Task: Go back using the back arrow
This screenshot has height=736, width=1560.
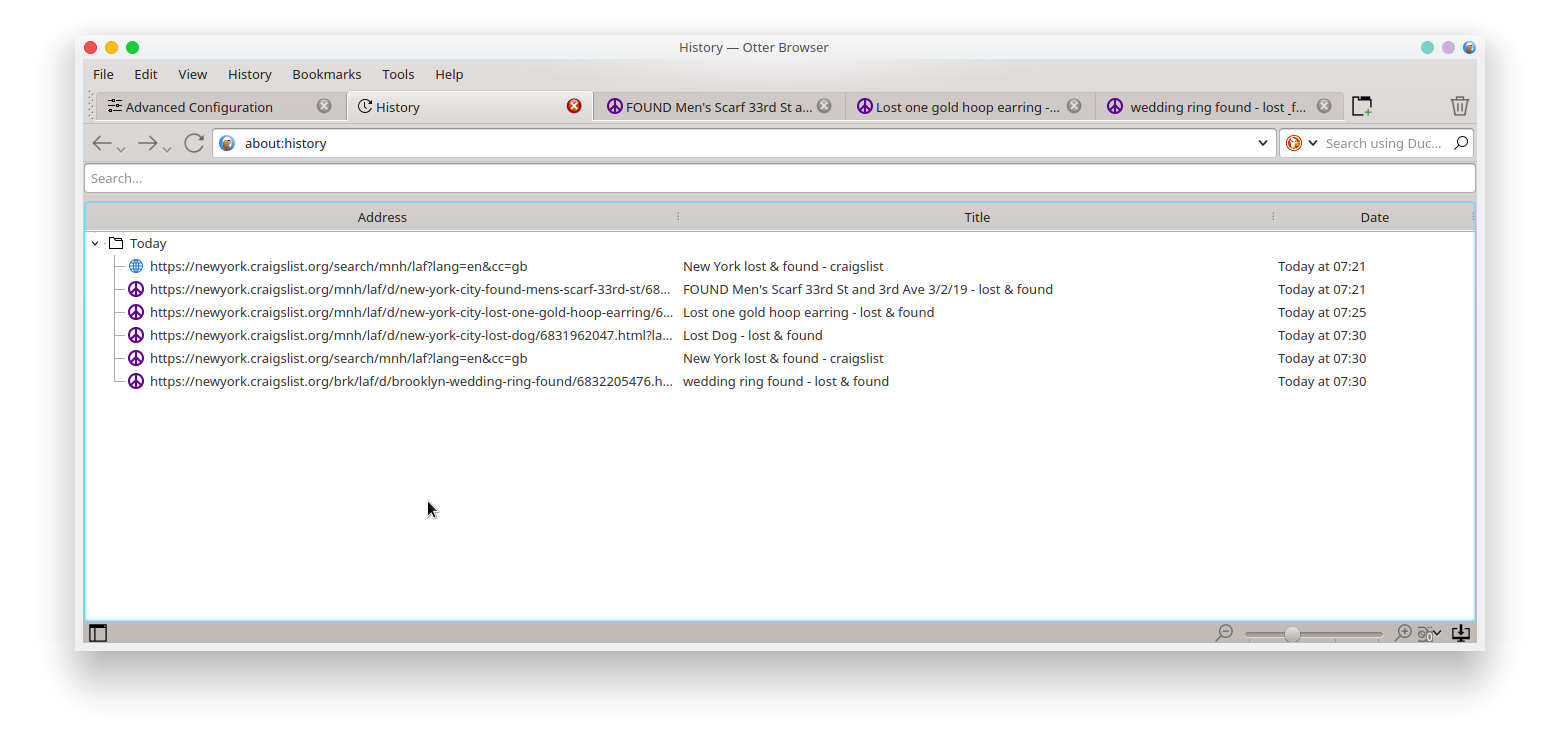Action: pos(101,143)
